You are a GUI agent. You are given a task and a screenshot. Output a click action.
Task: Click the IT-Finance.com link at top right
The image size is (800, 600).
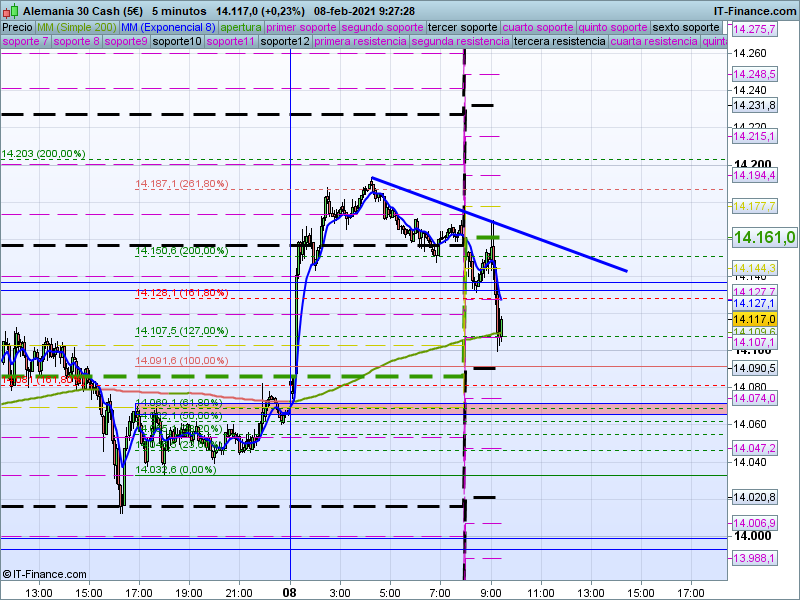pyautogui.click(x=754, y=11)
